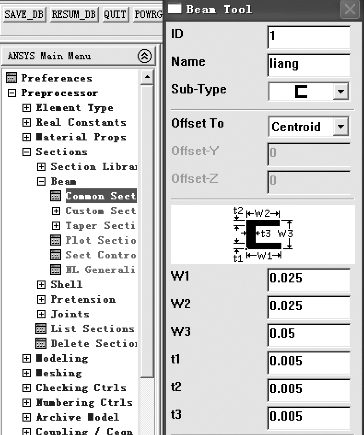Collapse the Sections tree node
Viewport: 364px width, 435px height.
(x=27, y=152)
